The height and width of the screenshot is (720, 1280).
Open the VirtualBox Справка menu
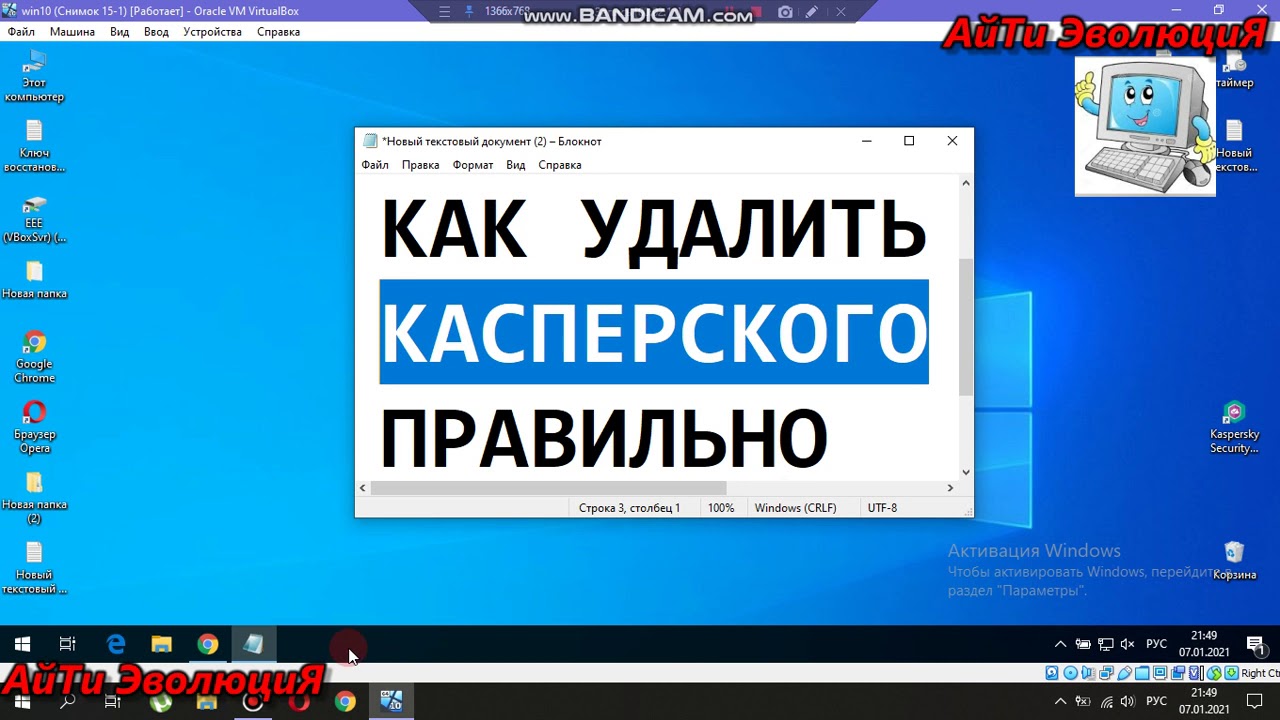(279, 32)
